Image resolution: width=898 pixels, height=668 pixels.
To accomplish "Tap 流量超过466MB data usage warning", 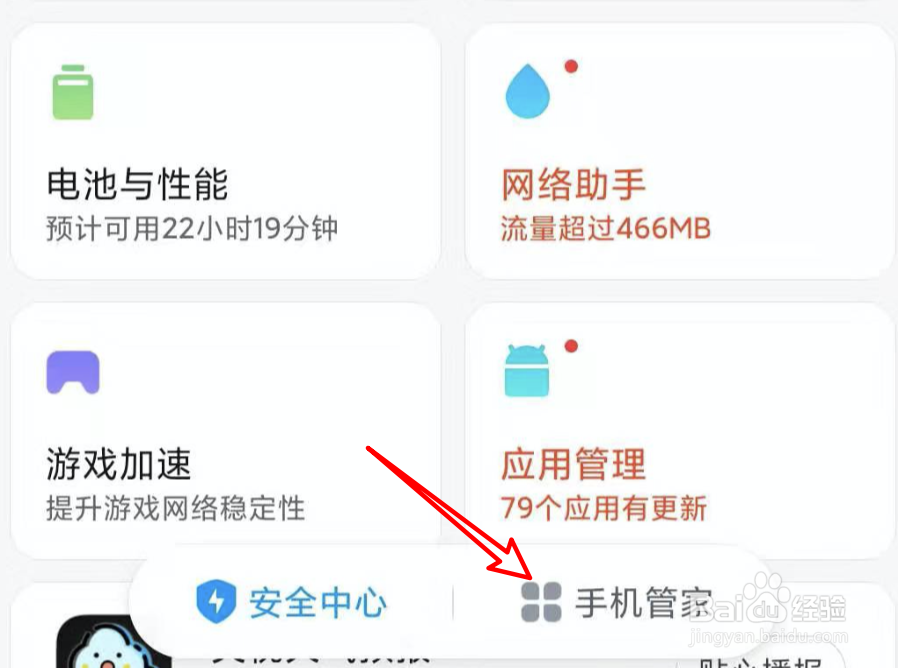I will [x=606, y=229].
